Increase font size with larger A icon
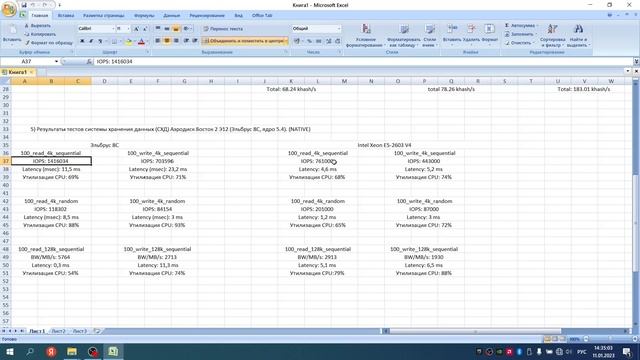 (x=136, y=29)
